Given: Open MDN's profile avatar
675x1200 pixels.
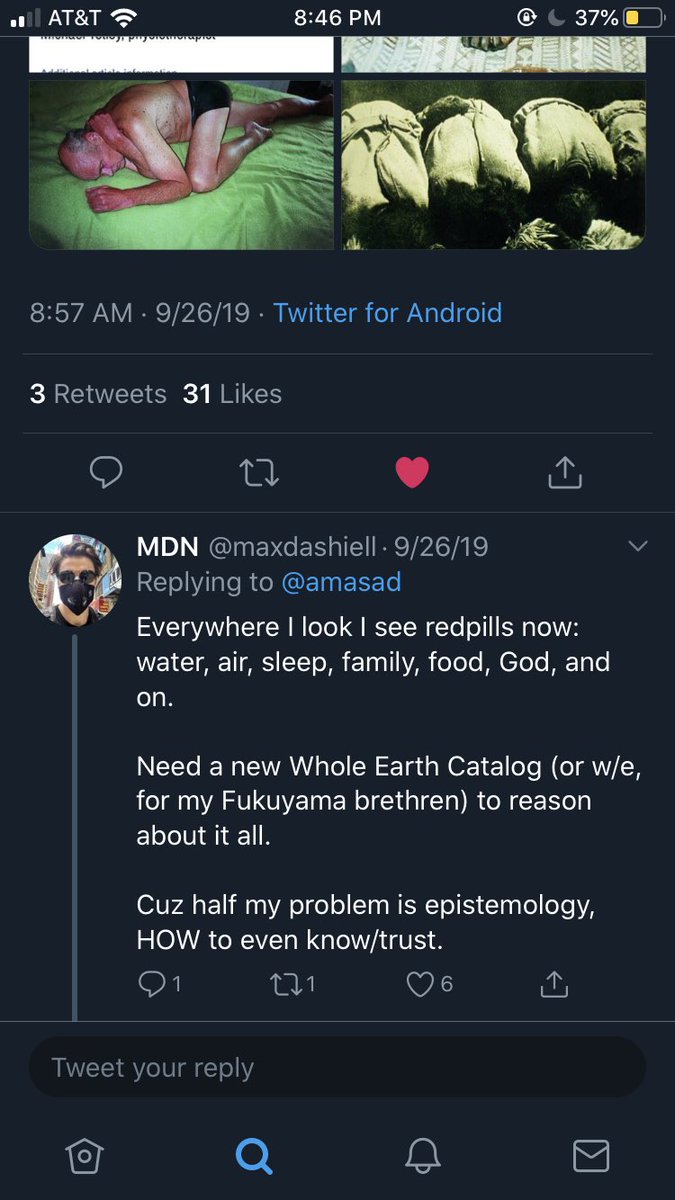Looking at the screenshot, I should [x=75, y=580].
